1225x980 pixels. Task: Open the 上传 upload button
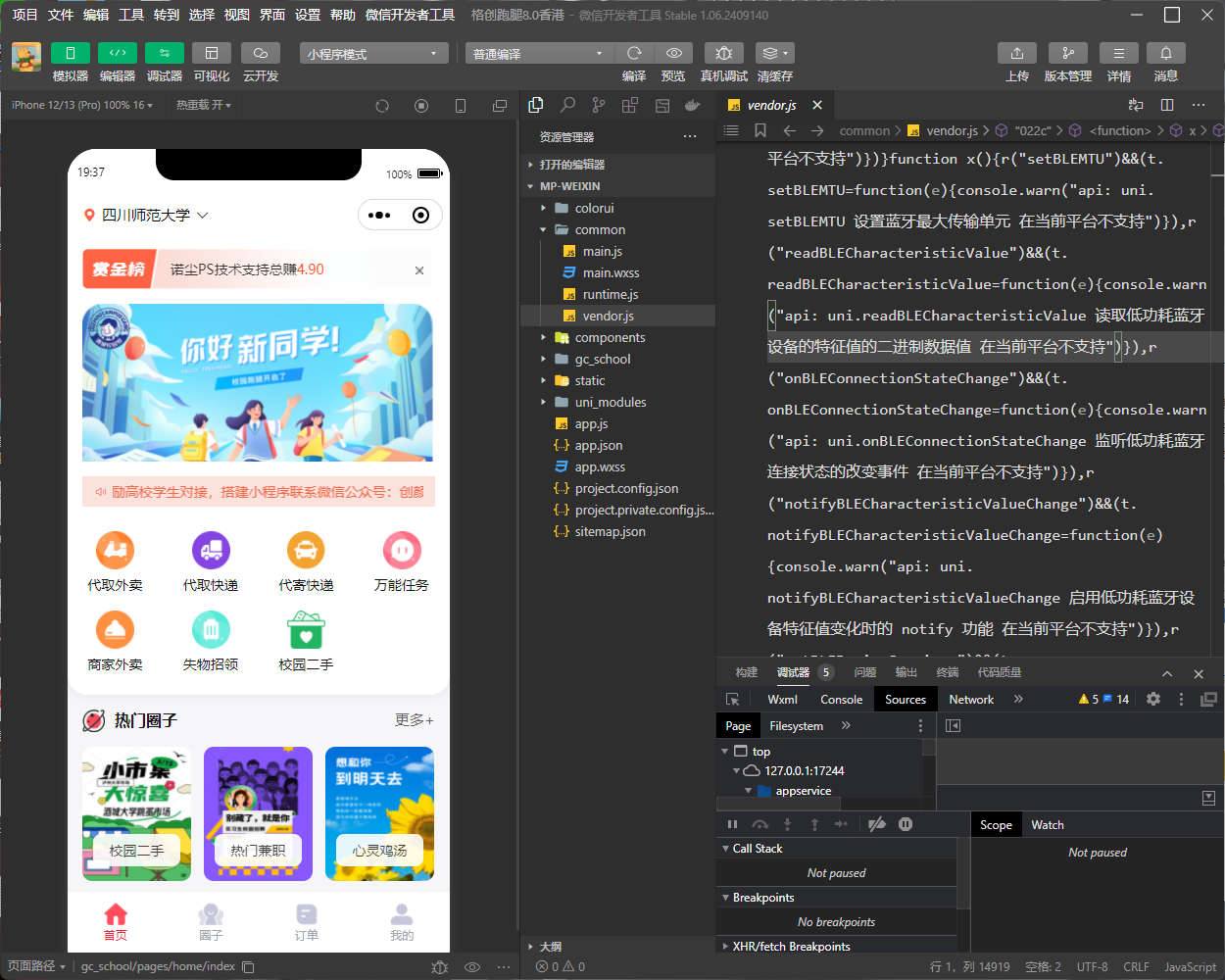coord(1016,53)
